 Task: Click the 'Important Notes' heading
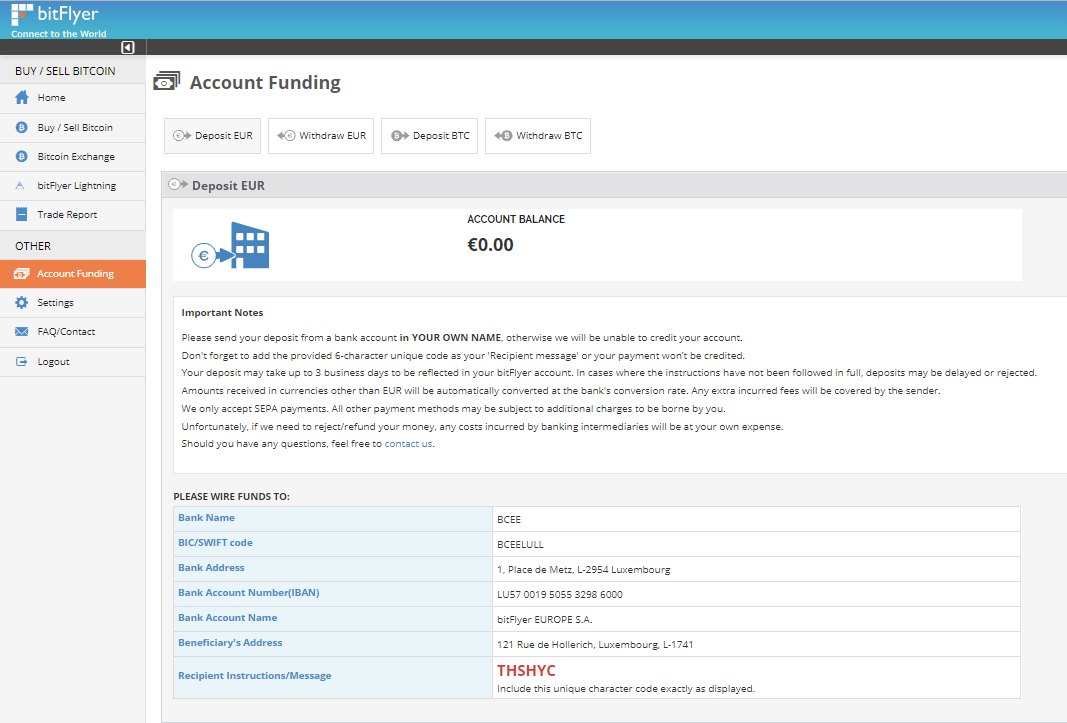click(222, 313)
